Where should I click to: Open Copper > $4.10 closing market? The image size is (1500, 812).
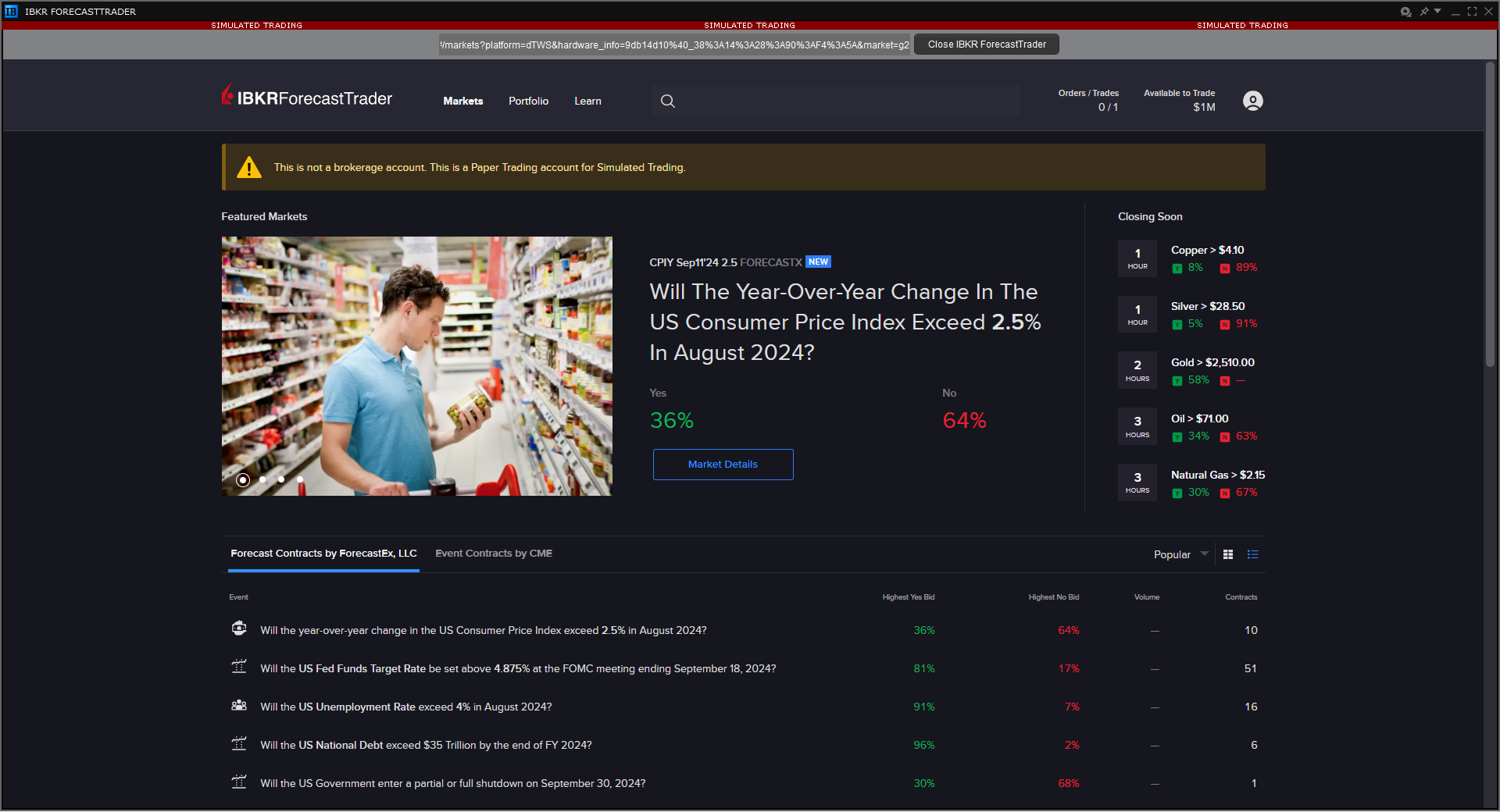point(1207,251)
